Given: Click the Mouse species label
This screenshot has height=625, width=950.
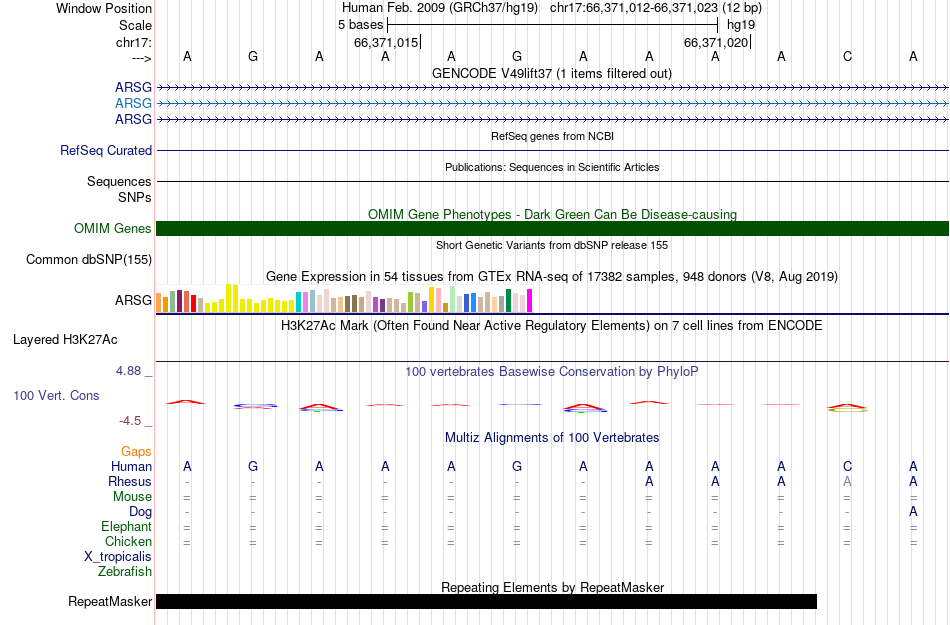Looking at the screenshot, I should [x=132, y=497].
